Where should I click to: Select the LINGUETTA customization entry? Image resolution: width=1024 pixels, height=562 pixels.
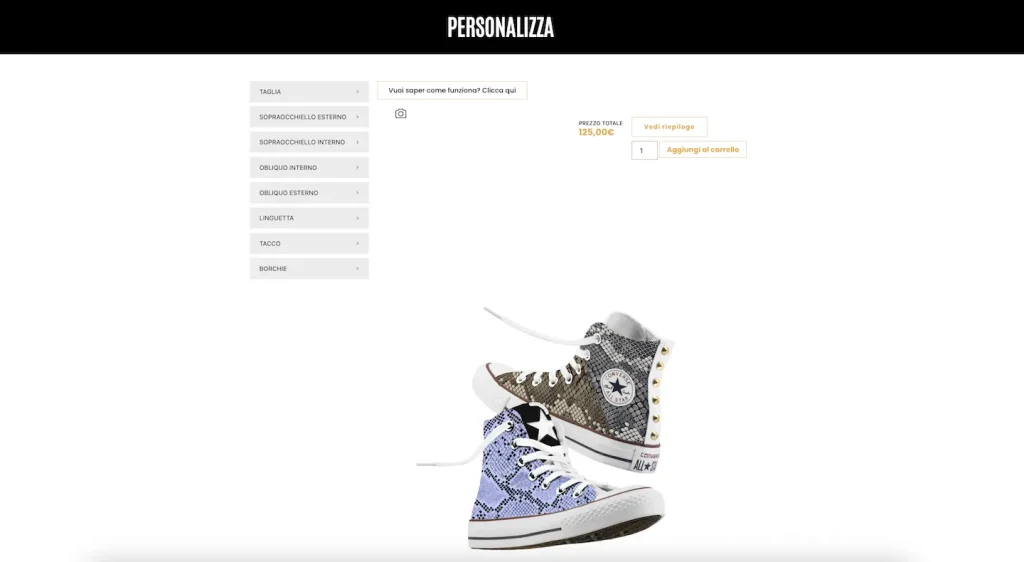[276, 218]
